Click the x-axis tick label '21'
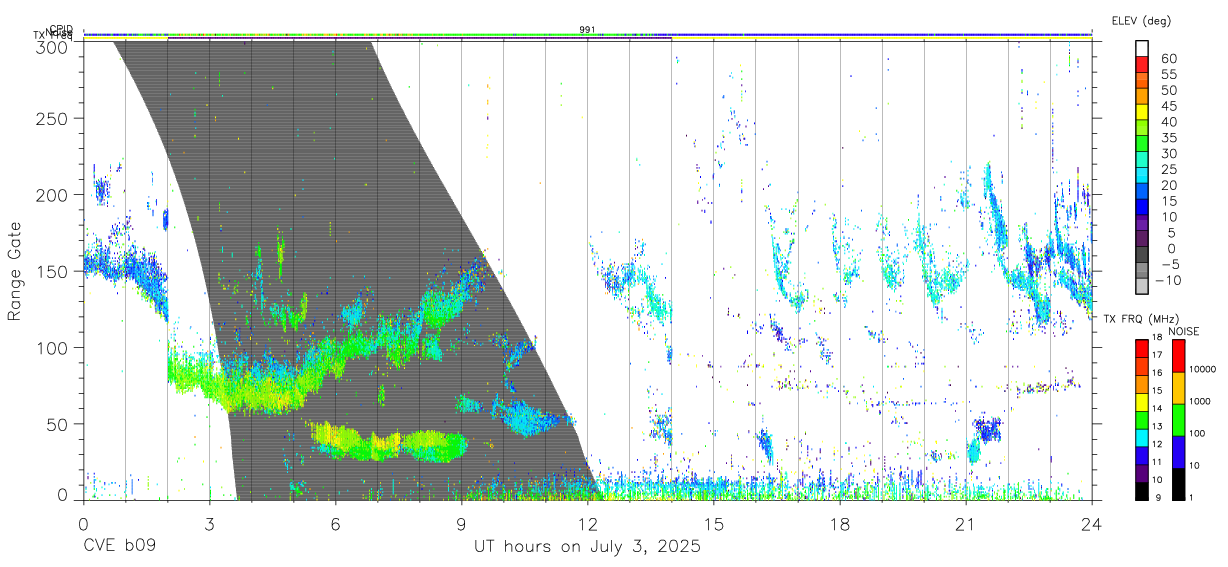 tap(965, 524)
